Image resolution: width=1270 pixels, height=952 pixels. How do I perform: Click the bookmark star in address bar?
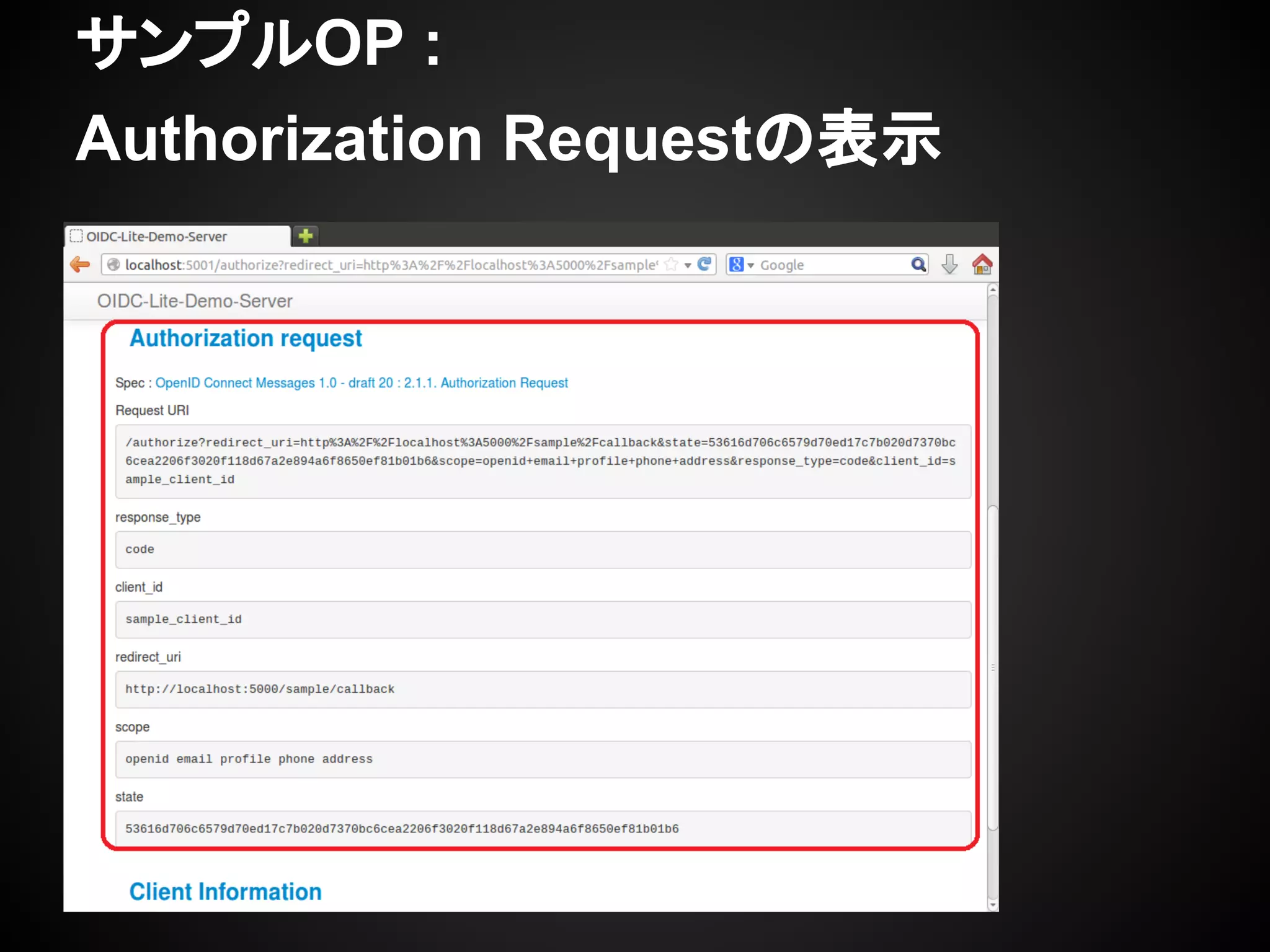click(671, 265)
